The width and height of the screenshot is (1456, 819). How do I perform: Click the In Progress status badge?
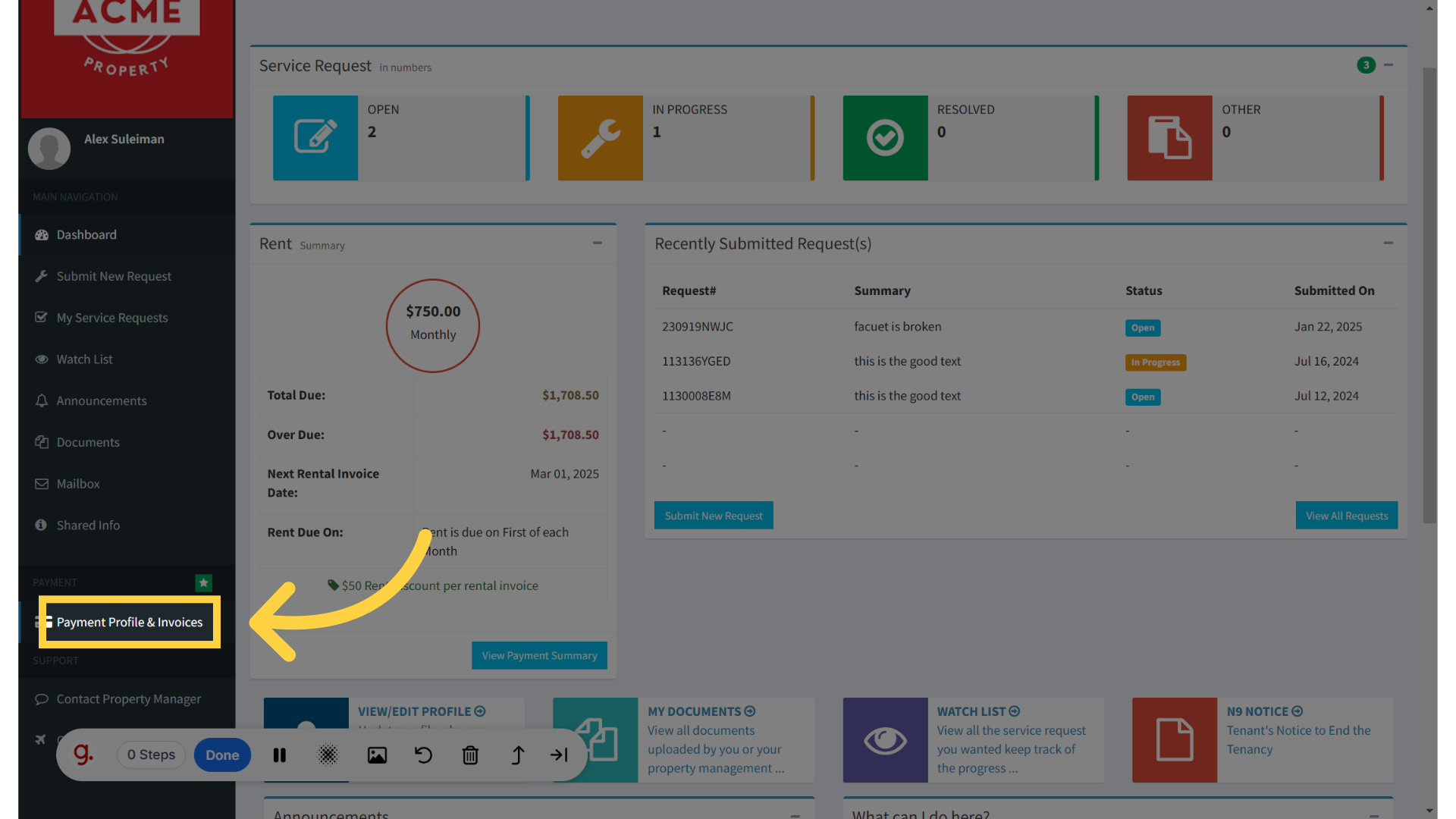click(1156, 362)
